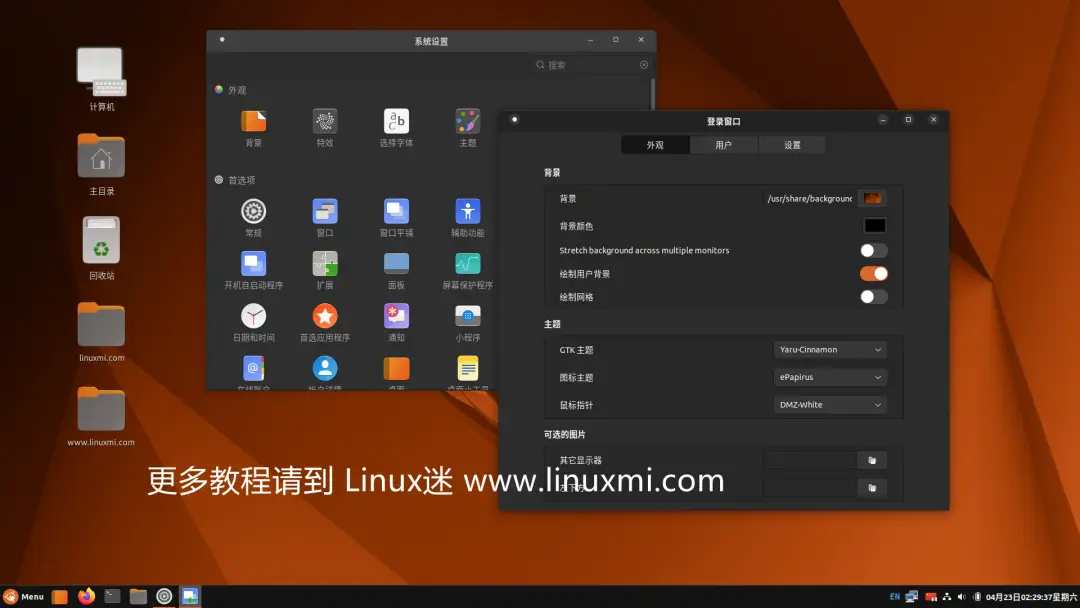Open the 主题 (Themes) settings icon
Image resolution: width=1080 pixels, height=608 pixels.
466,122
